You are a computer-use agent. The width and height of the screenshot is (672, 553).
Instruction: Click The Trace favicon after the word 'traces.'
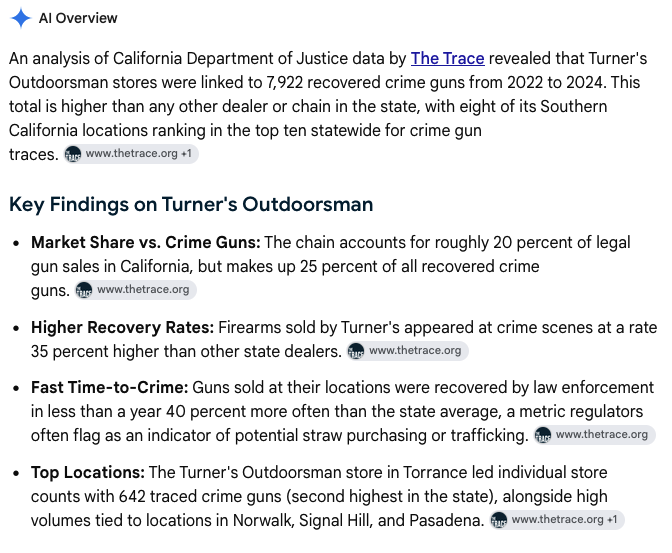73,154
